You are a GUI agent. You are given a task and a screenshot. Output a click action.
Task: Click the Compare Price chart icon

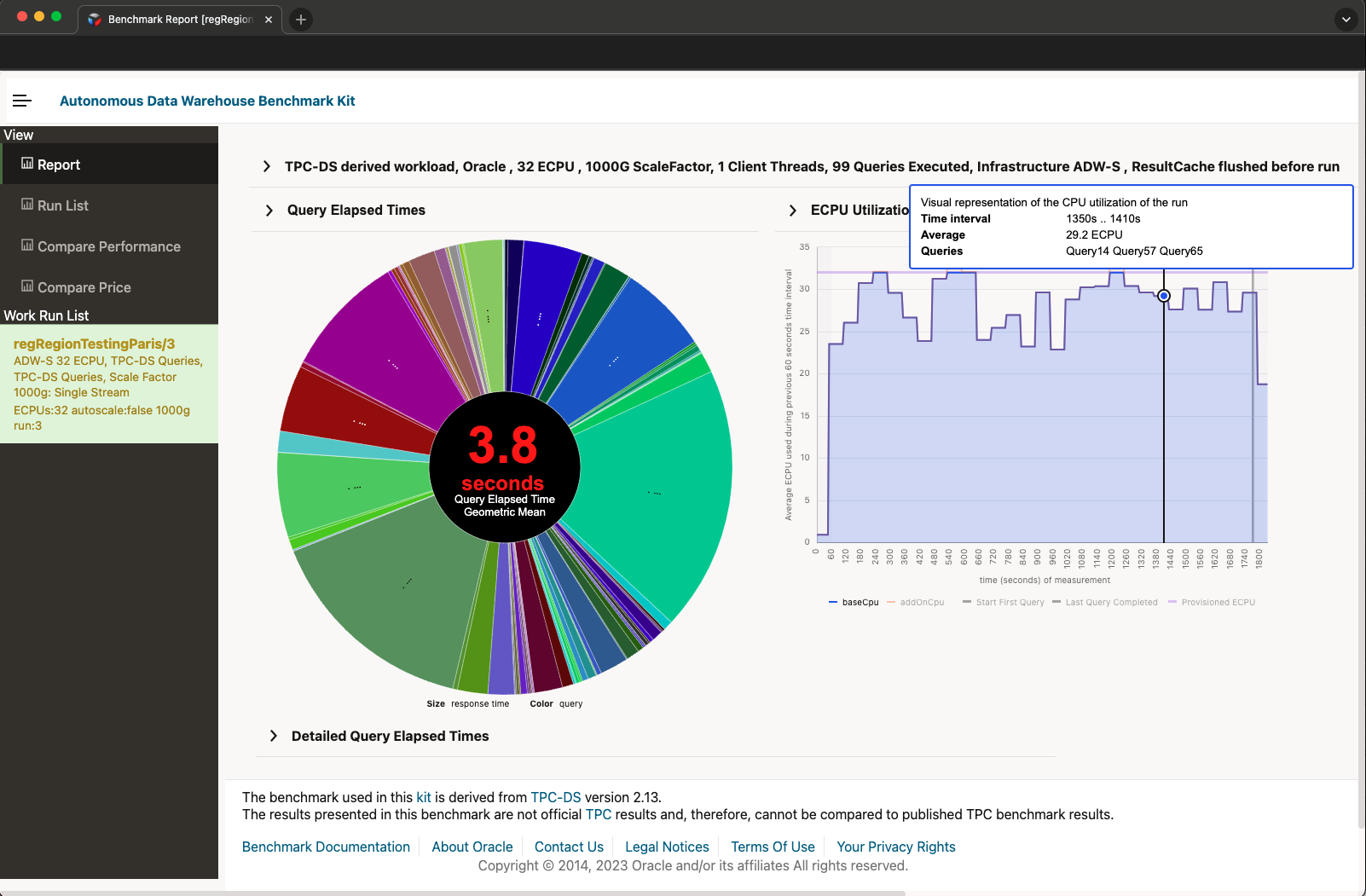28,286
